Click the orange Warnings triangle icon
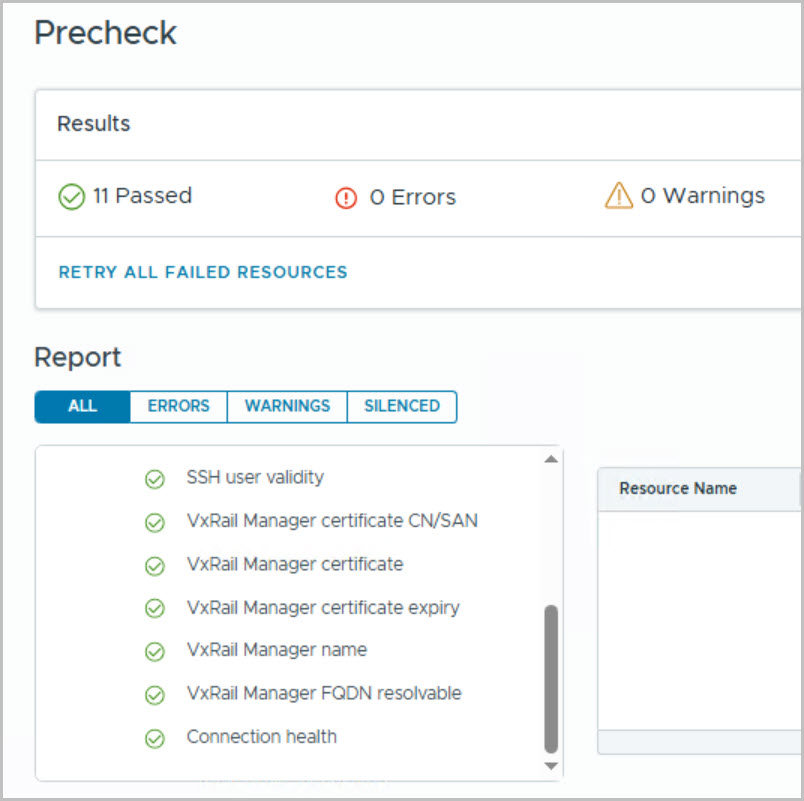 (619, 196)
